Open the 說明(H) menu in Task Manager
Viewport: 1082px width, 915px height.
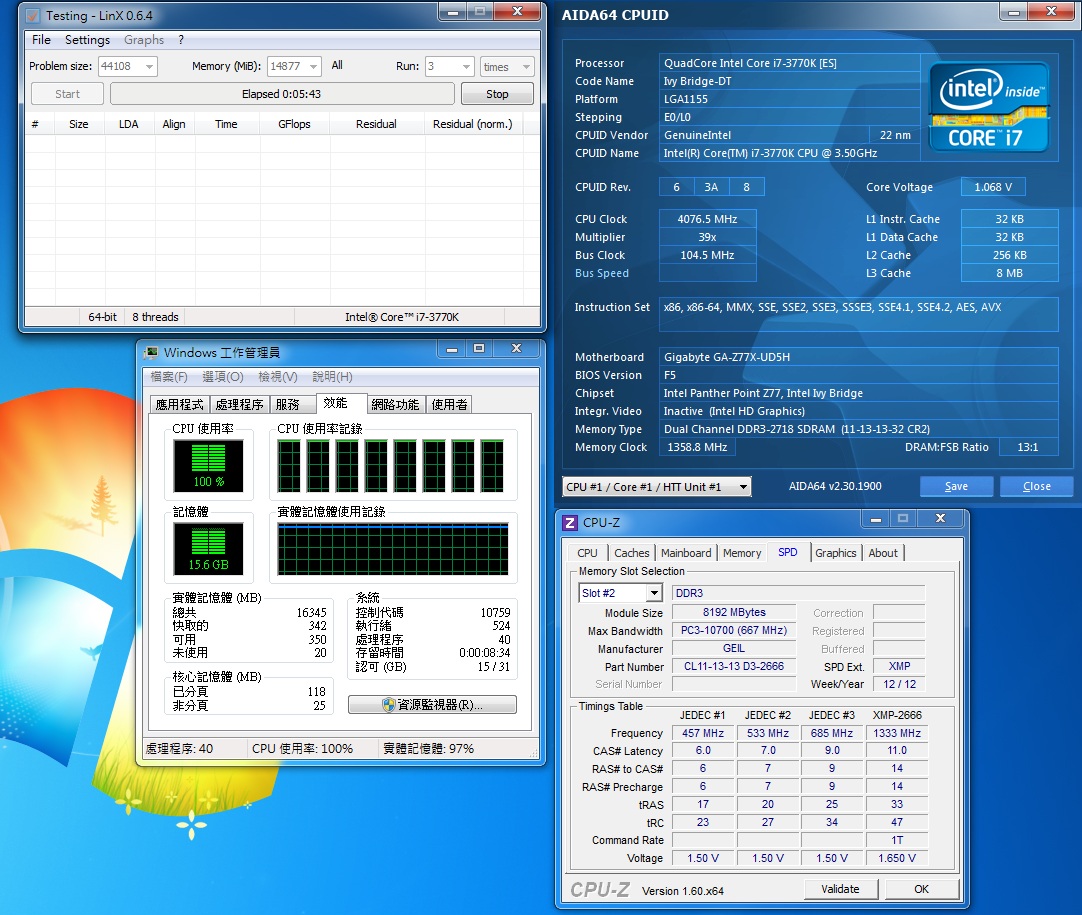[x=333, y=377]
